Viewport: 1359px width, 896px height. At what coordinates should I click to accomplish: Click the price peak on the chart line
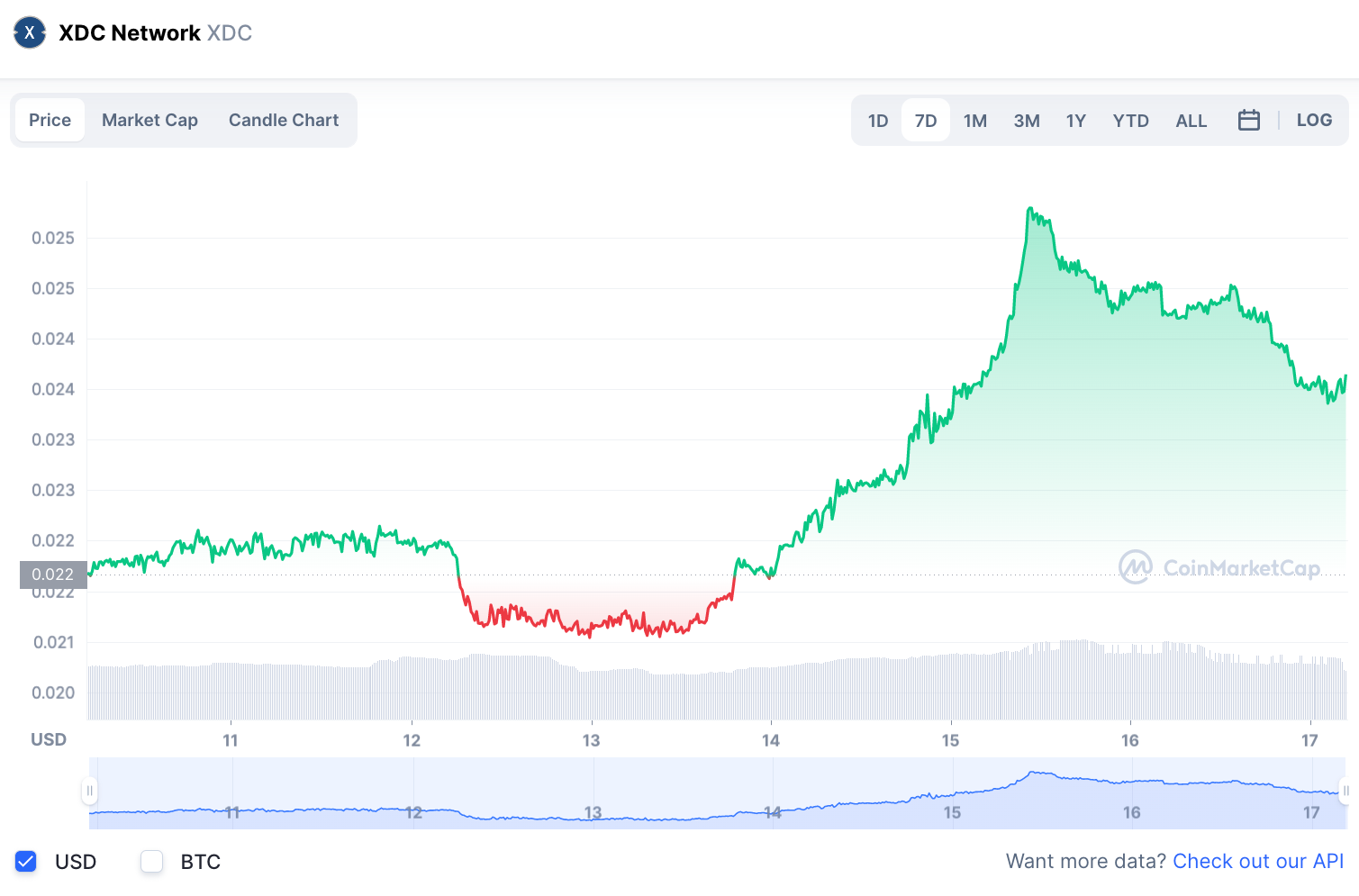(x=1029, y=210)
